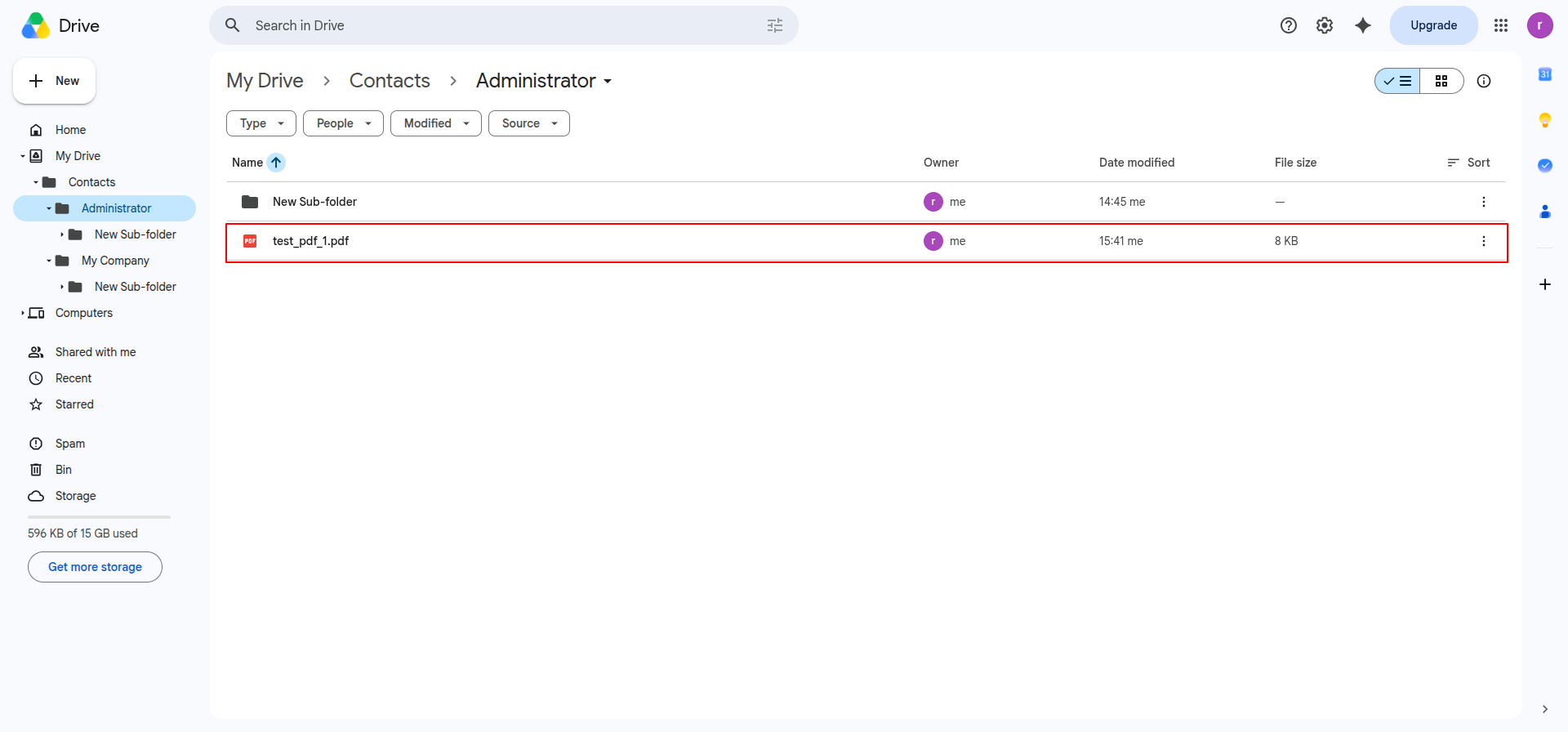1568x732 pixels.
Task: Open the account profile avatar
Action: pos(1540,25)
